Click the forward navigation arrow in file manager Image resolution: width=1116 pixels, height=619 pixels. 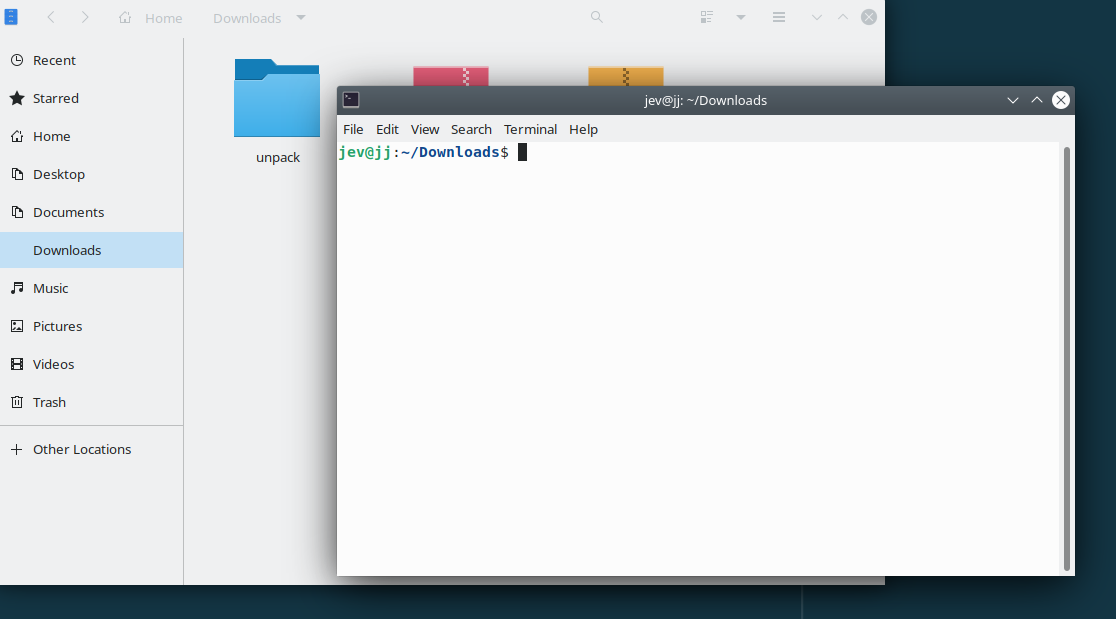click(85, 17)
